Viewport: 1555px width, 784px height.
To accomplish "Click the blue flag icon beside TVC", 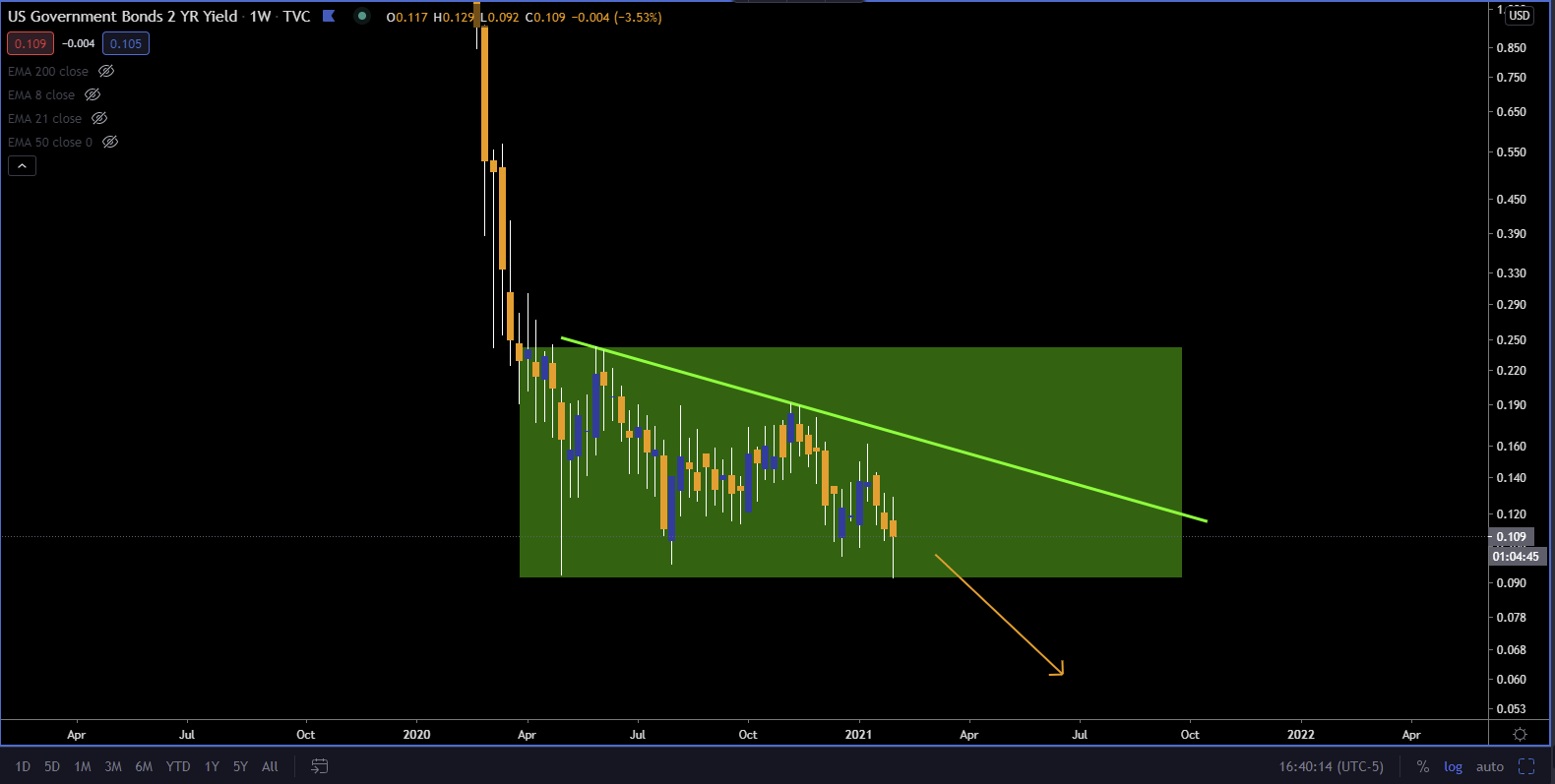I will click(x=329, y=16).
